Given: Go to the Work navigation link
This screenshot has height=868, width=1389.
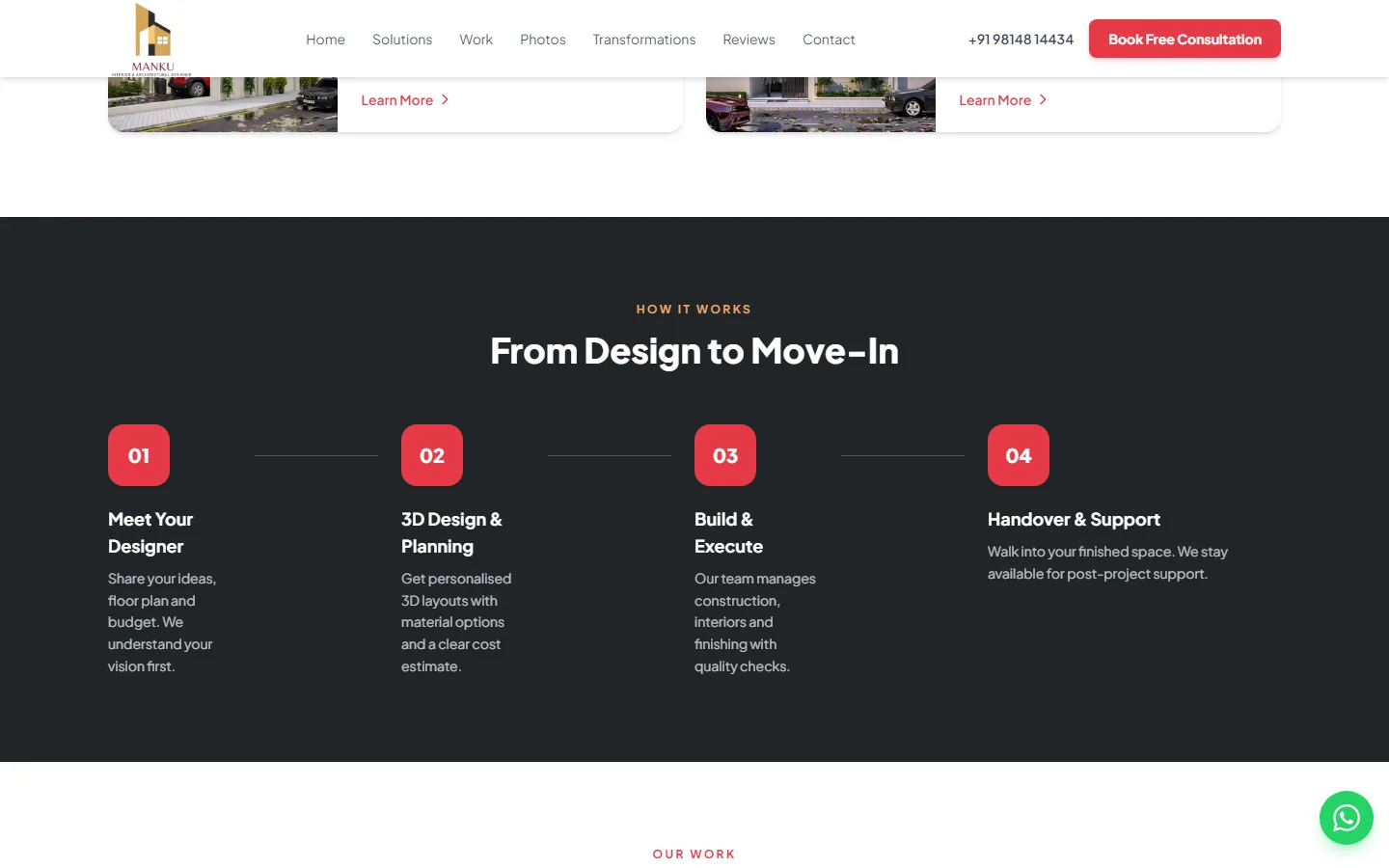Looking at the screenshot, I should [476, 40].
